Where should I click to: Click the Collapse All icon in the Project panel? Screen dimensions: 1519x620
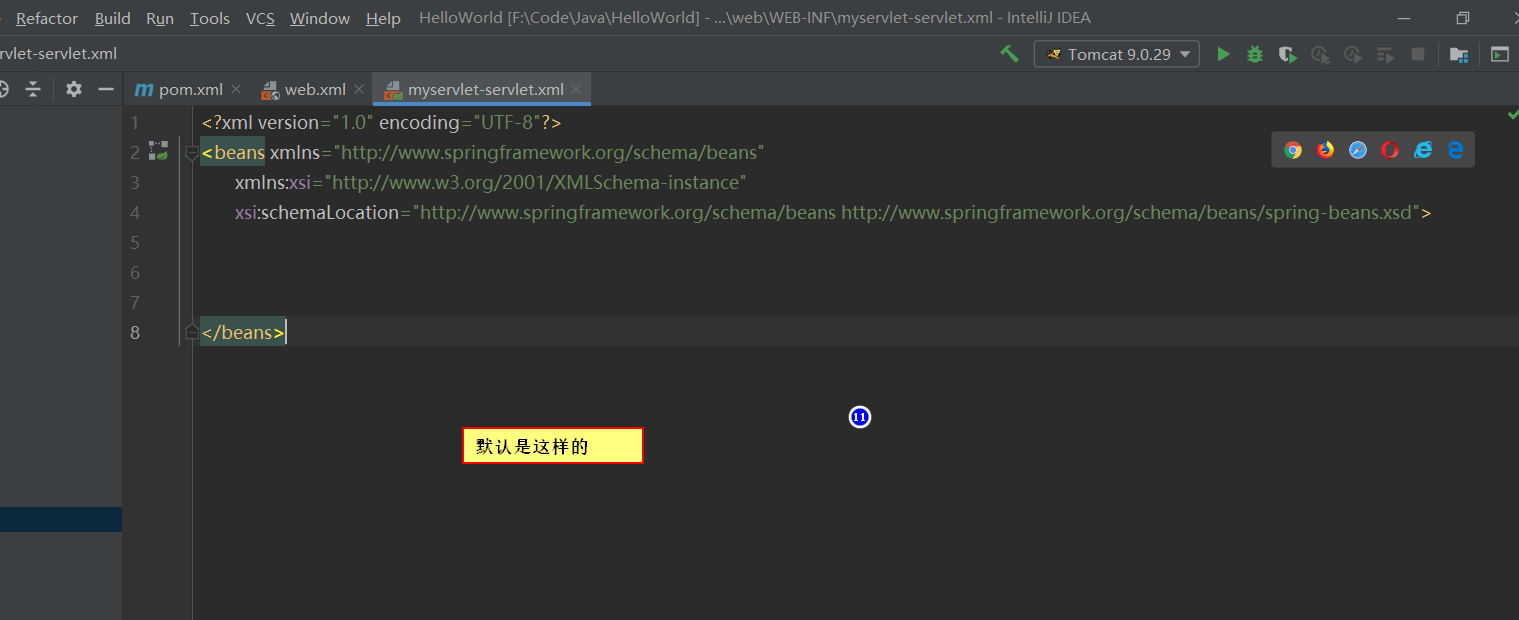33,89
